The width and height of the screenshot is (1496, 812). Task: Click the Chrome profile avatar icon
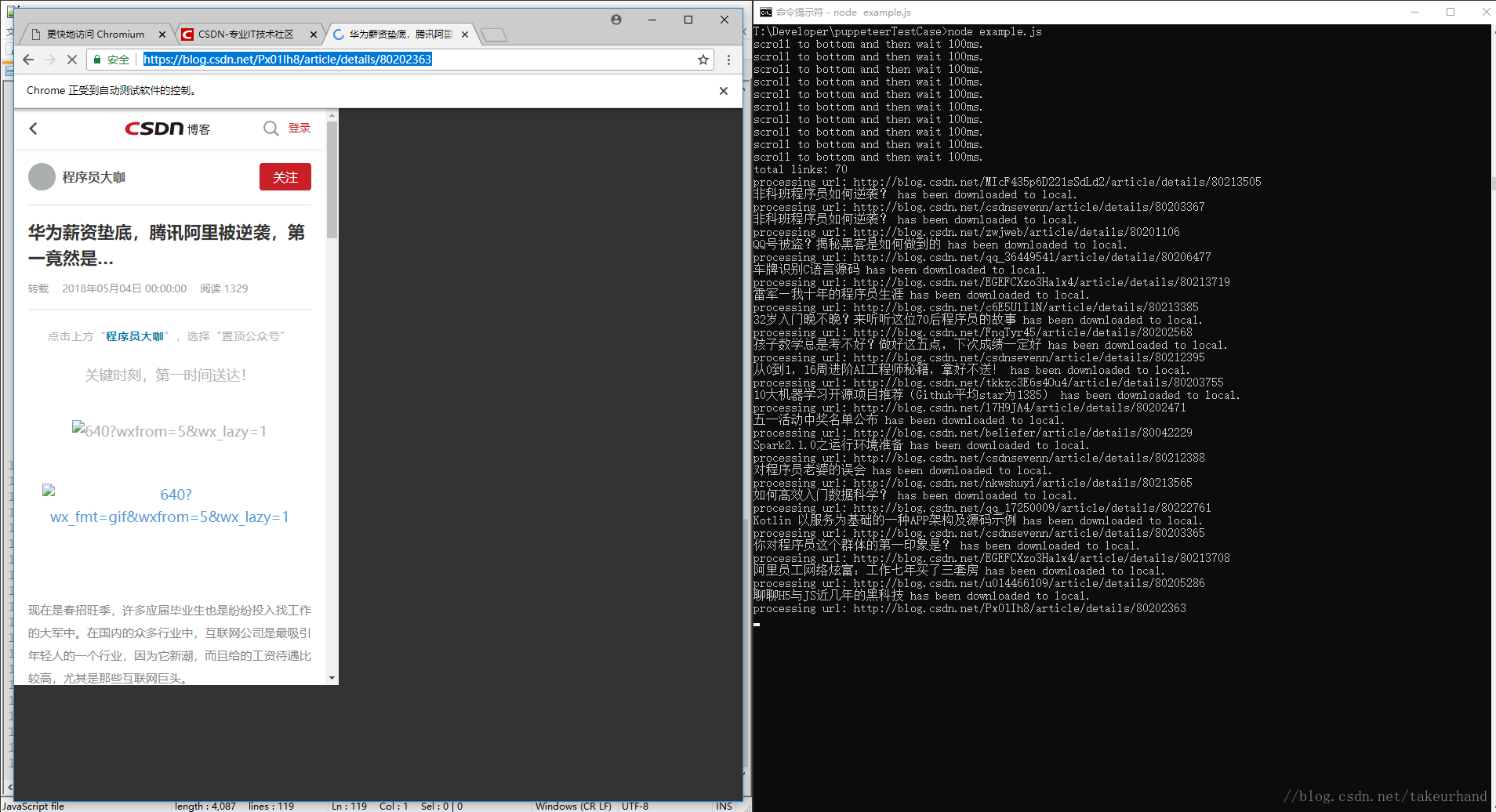(616, 20)
